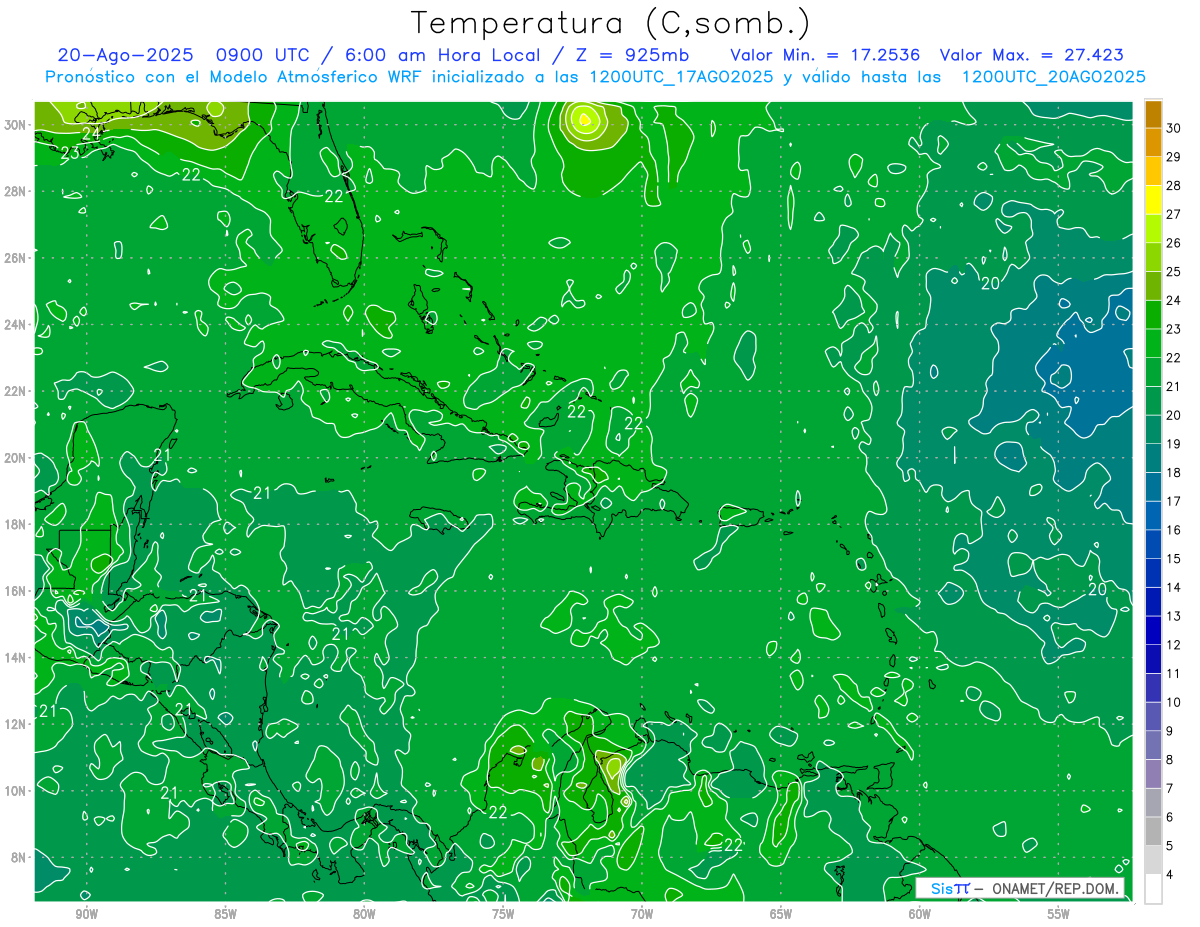Click the '75W' longitude label
This screenshot has height=927, width=1200.
point(503,914)
